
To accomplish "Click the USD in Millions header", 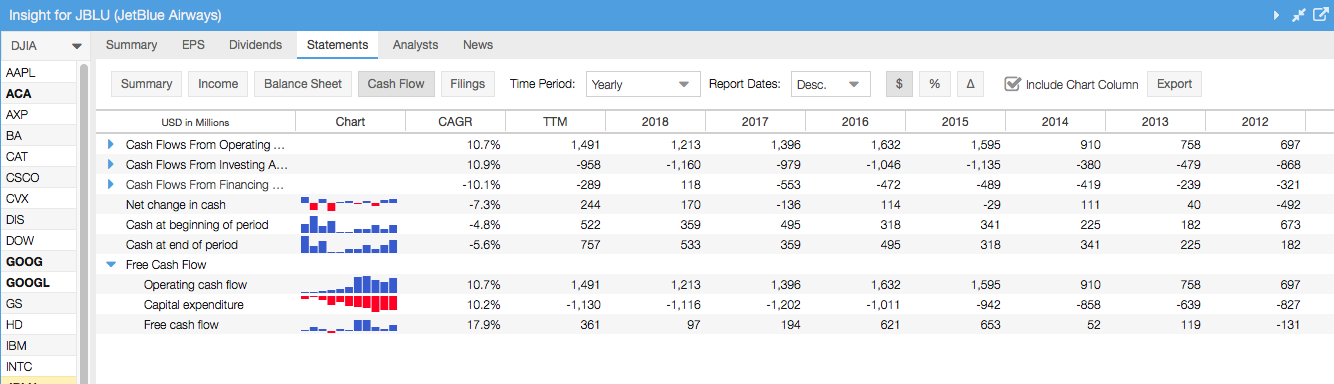I will point(195,122).
